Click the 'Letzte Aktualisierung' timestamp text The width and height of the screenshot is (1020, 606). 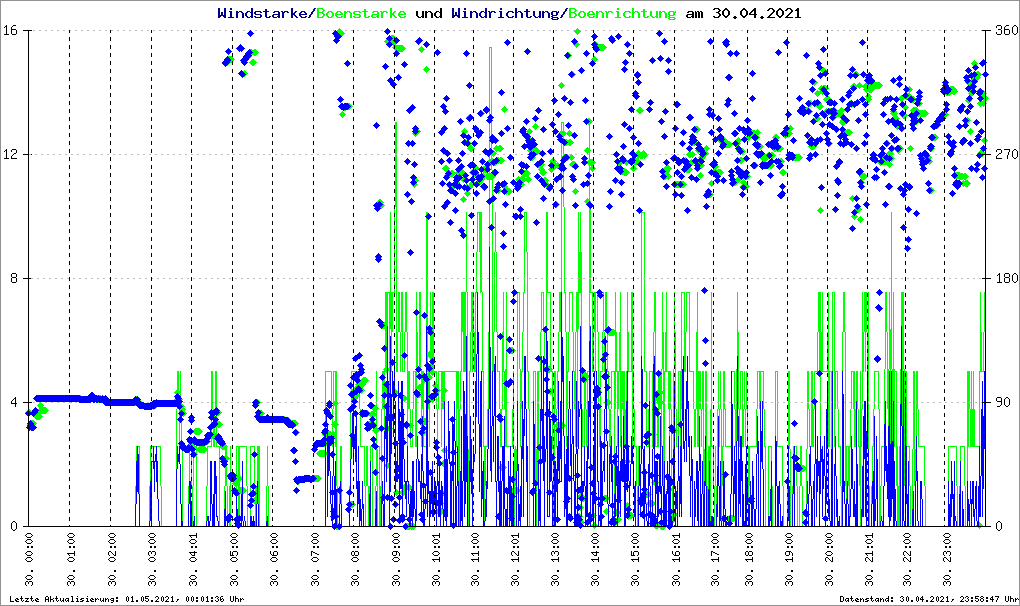pyautogui.click(x=127, y=599)
